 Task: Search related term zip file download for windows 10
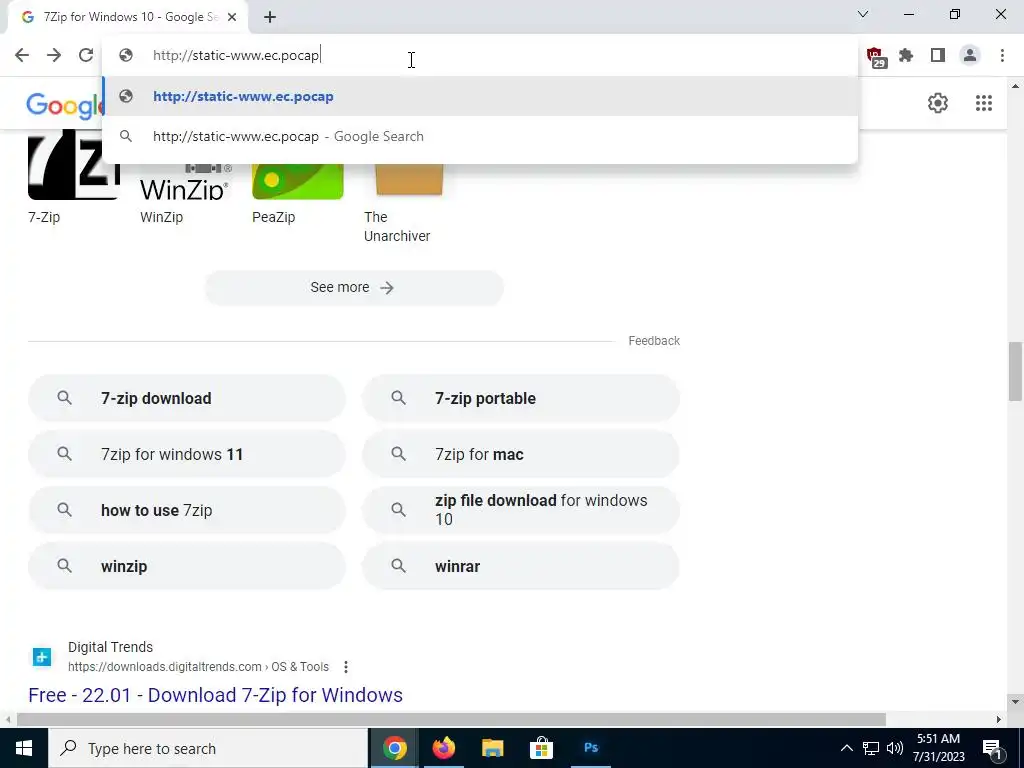520,510
